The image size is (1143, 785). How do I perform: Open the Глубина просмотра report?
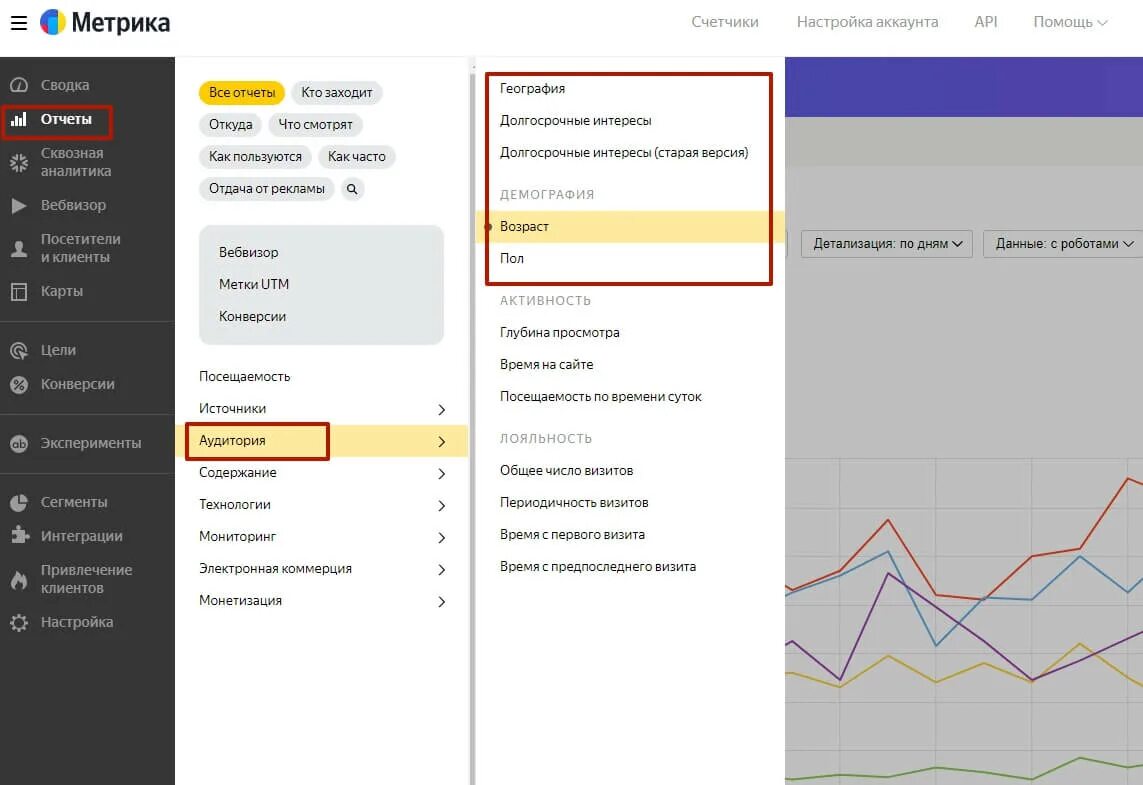click(x=560, y=332)
